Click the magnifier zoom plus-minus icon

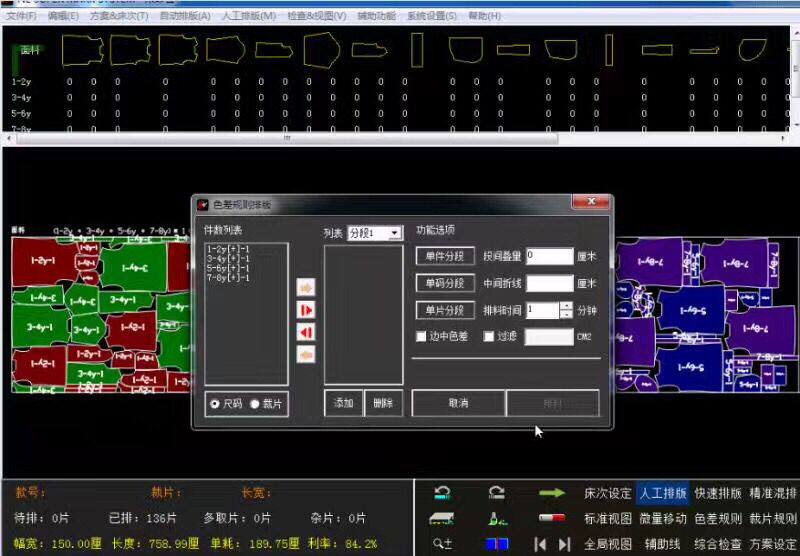coord(442,544)
